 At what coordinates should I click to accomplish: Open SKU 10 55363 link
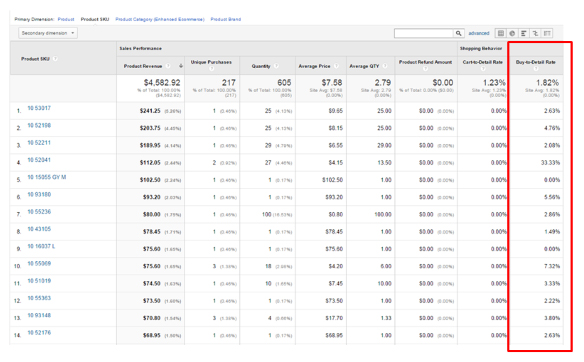(39, 298)
